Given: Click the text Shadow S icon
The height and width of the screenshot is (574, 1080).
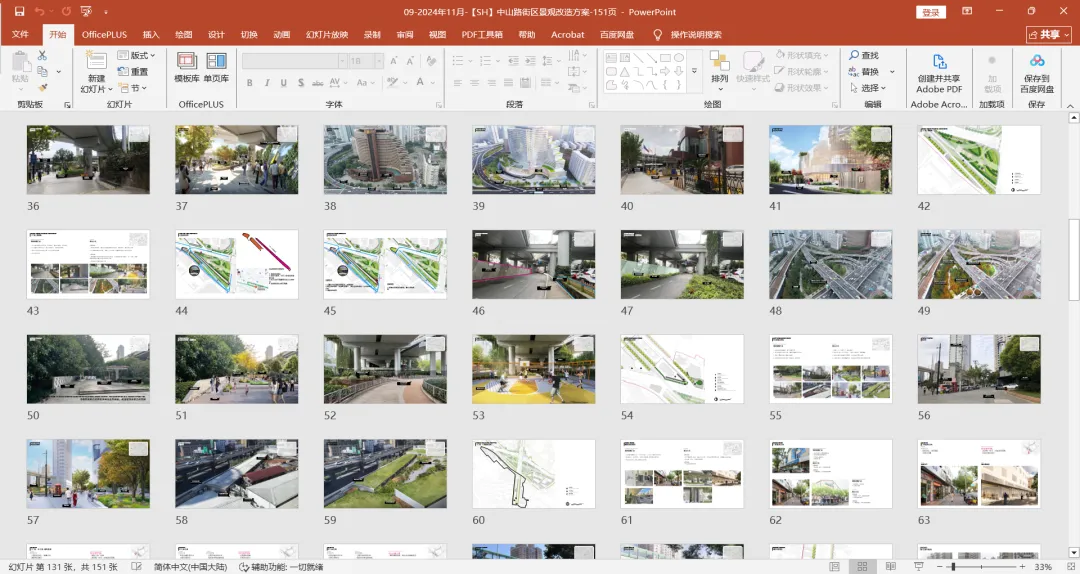Looking at the screenshot, I should coord(301,83).
